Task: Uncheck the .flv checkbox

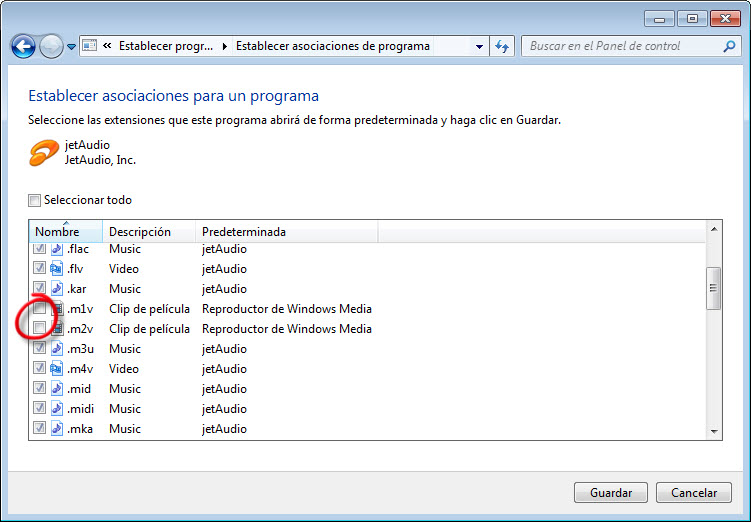Action: pos(39,268)
